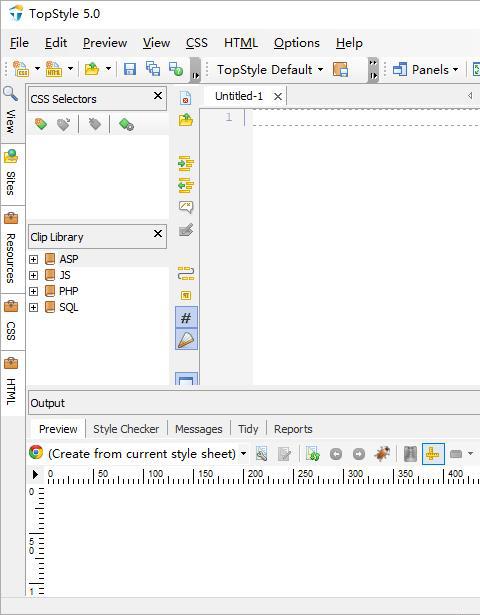Select the ASP item in Clip Library

click(69, 259)
